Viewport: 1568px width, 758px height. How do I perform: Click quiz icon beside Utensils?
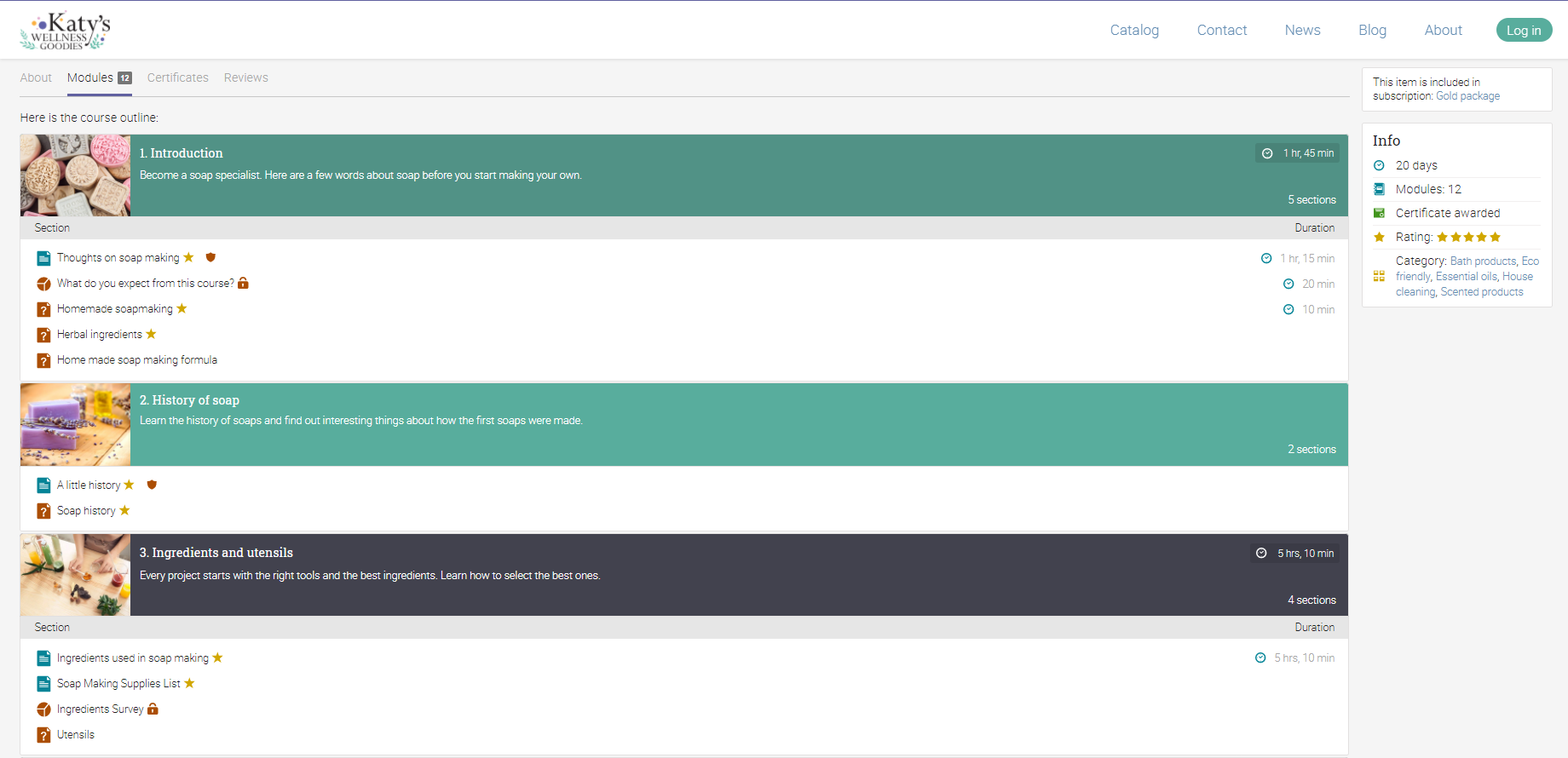click(43, 735)
